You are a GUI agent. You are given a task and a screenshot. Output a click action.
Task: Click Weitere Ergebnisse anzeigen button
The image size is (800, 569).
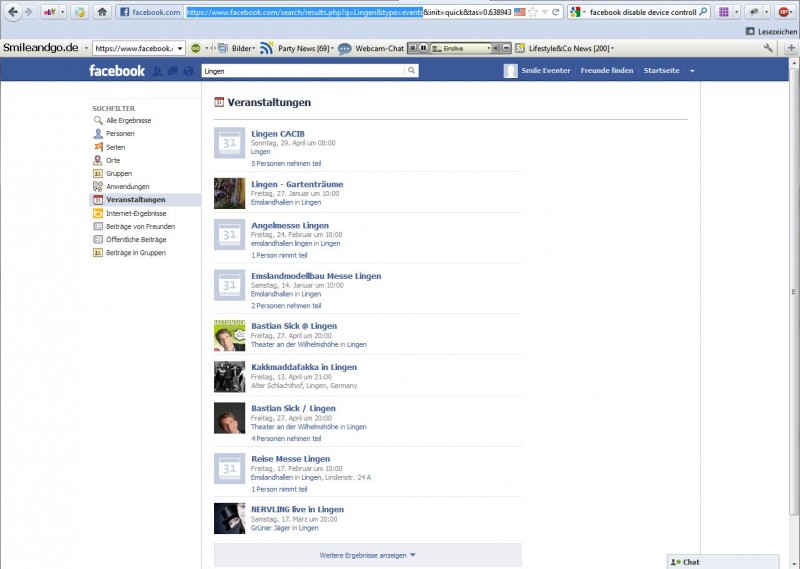[368, 555]
